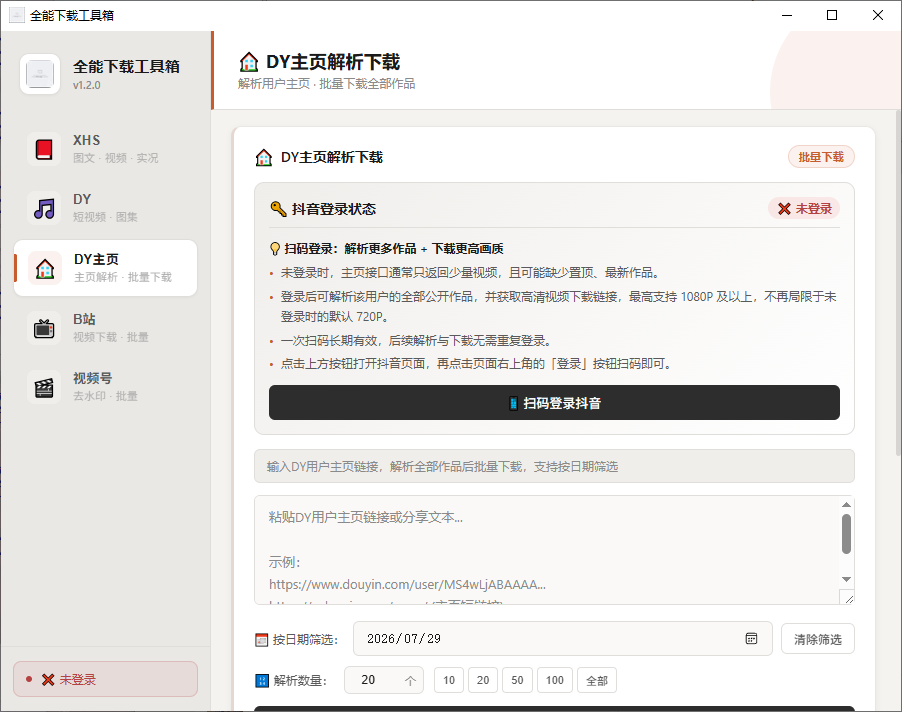Open the date picker calendar icon
Image resolution: width=902 pixels, height=712 pixels.
pyautogui.click(x=751, y=638)
